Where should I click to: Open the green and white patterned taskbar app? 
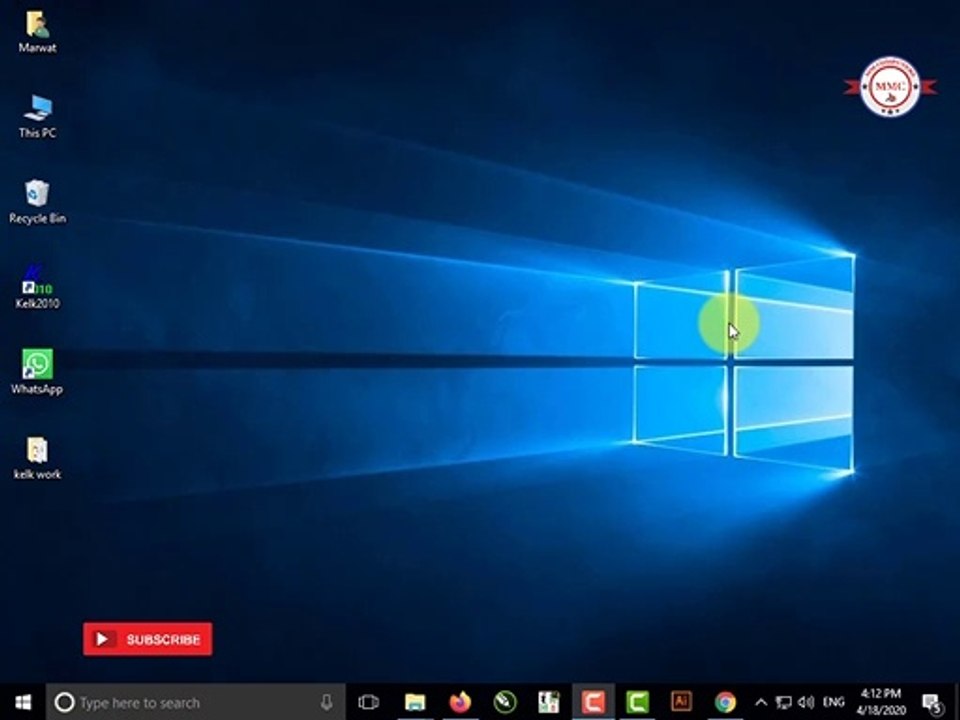(x=549, y=702)
